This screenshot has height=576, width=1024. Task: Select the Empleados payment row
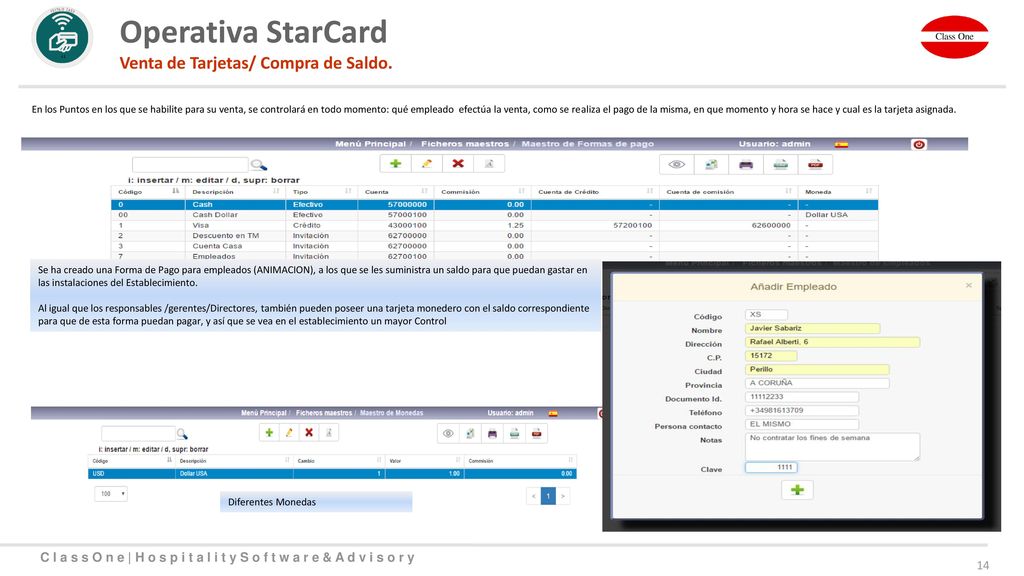click(494, 257)
